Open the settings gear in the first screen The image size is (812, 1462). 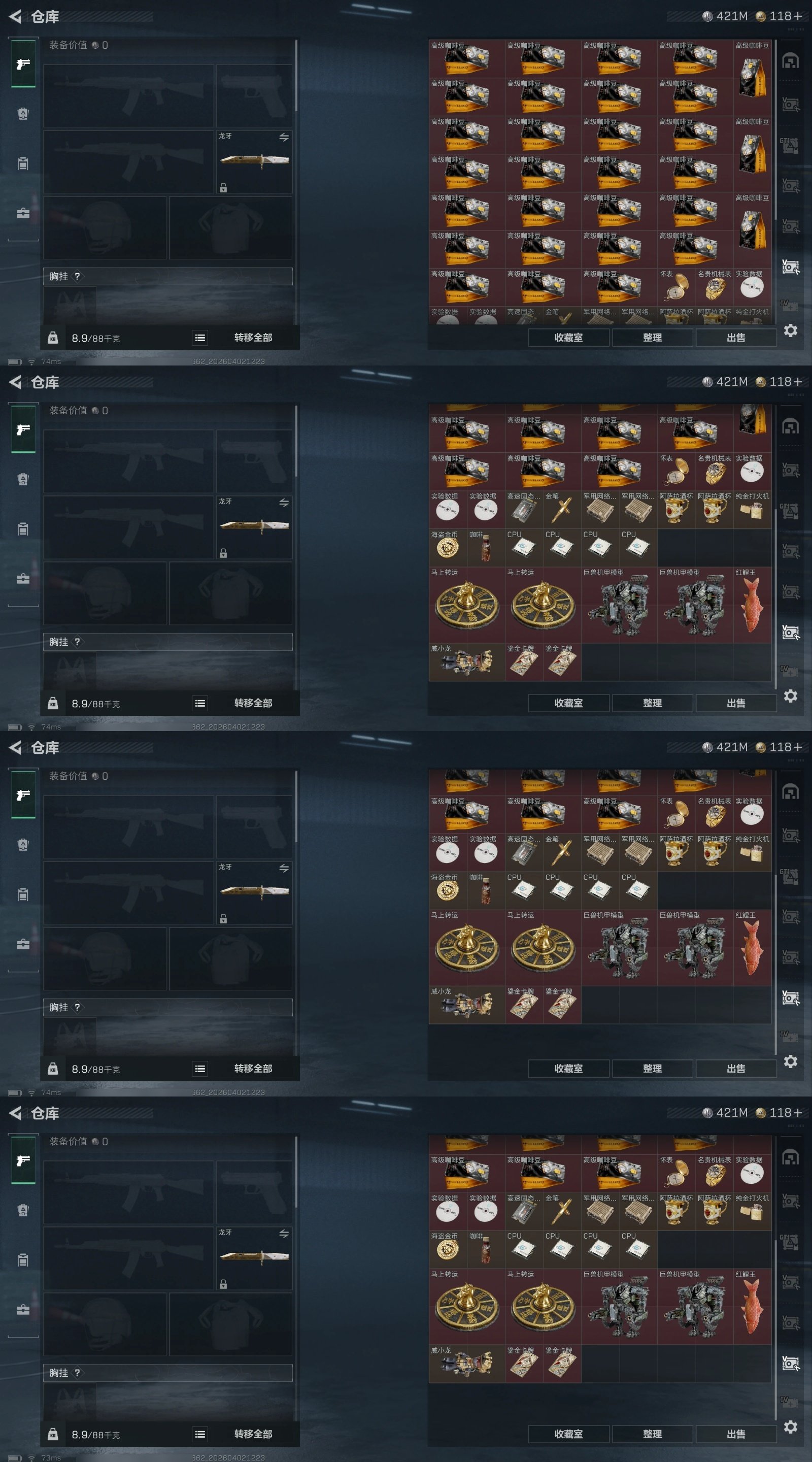pyautogui.click(x=791, y=330)
